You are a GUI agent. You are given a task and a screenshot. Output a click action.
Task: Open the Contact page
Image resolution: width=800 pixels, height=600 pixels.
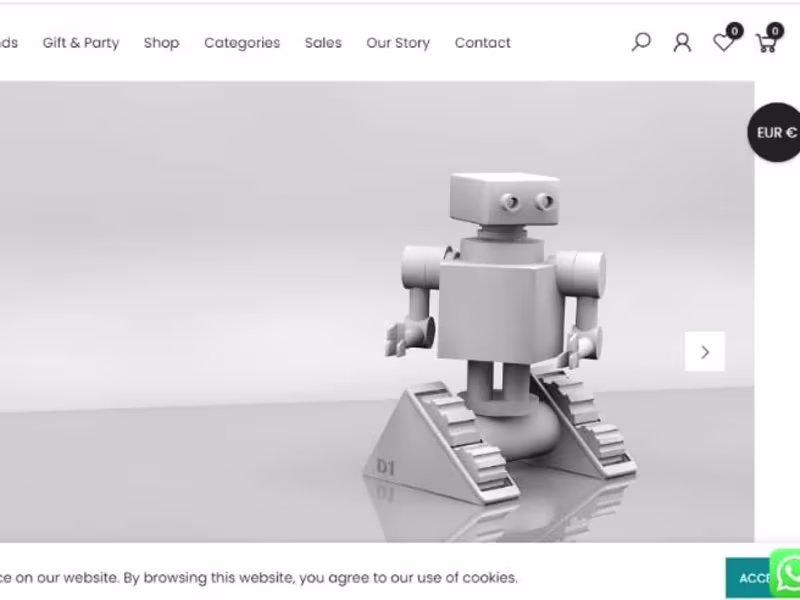pos(483,43)
